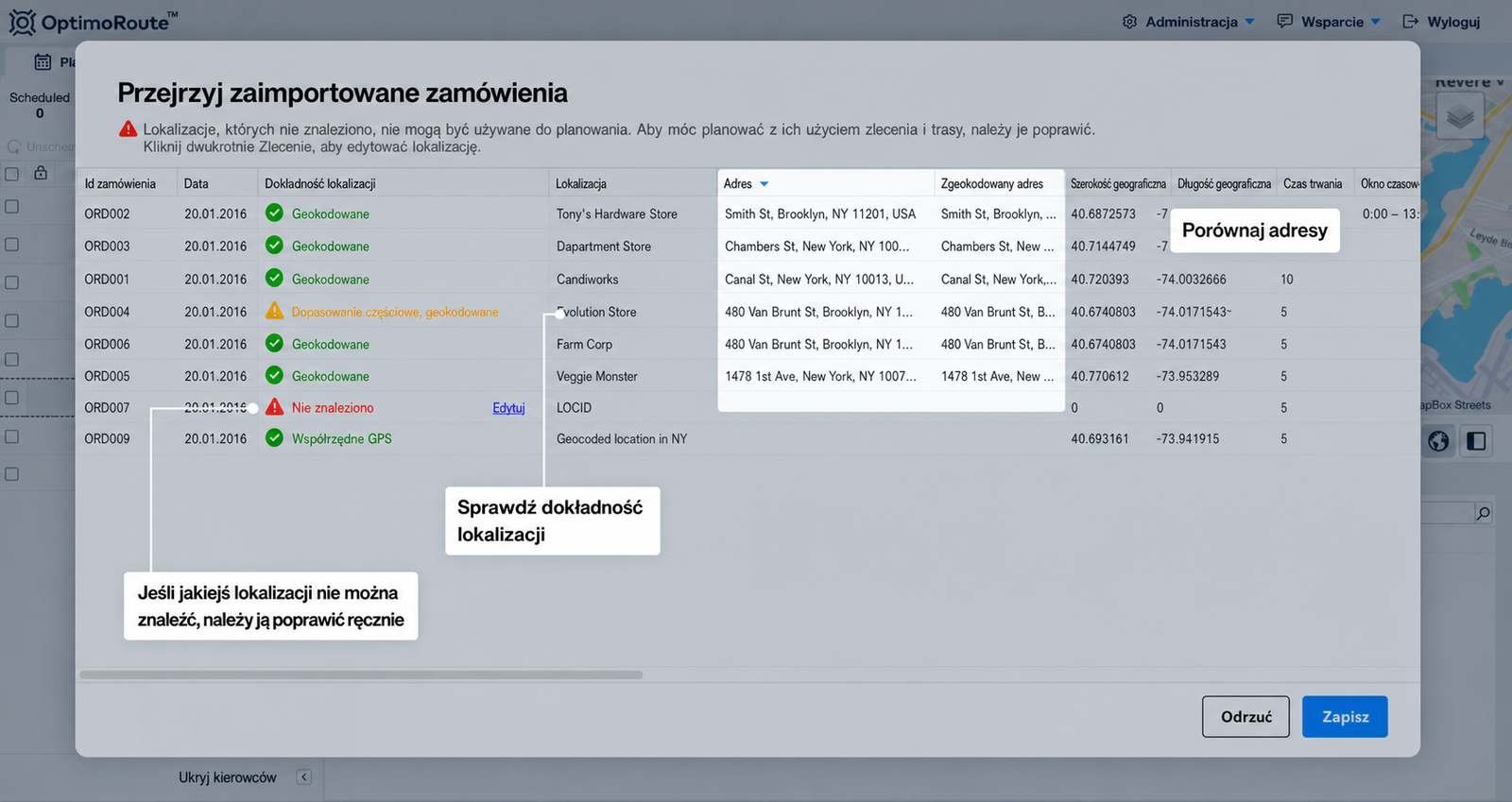The height and width of the screenshot is (802, 1512).
Task: Click orange warning icon in ORD004 row
Action: (274, 311)
